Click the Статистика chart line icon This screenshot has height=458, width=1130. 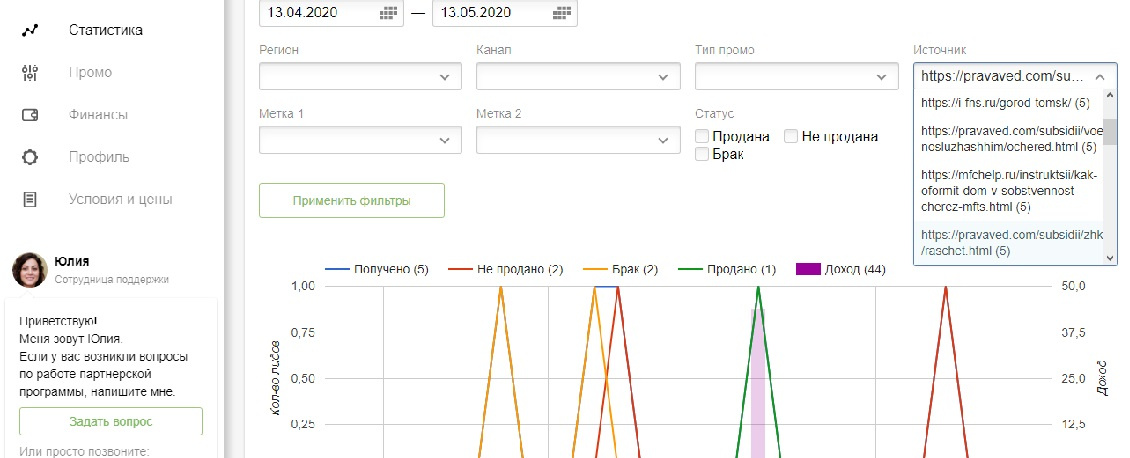[x=30, y=30]
